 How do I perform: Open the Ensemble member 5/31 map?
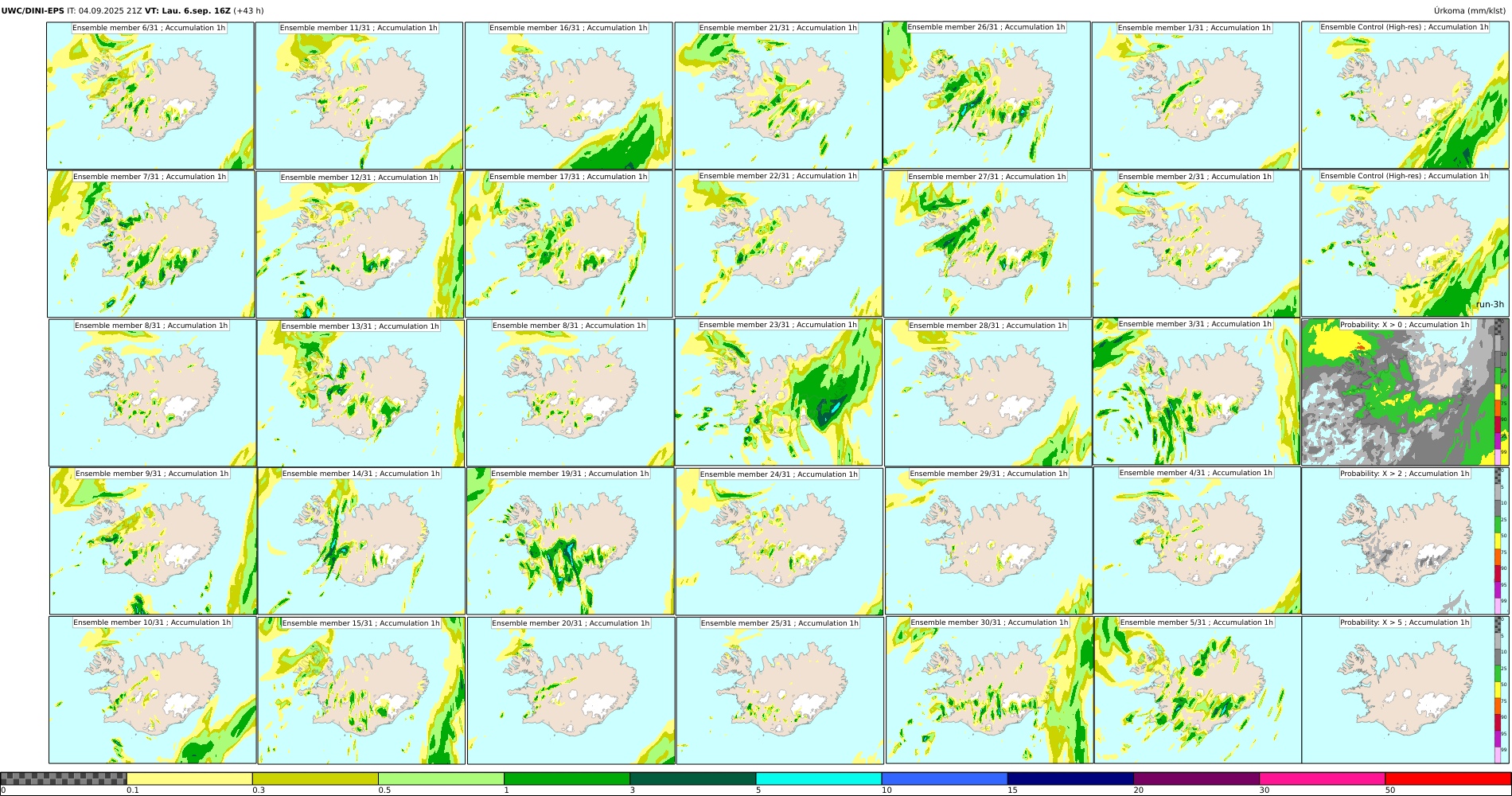[x=1198, y=690]
